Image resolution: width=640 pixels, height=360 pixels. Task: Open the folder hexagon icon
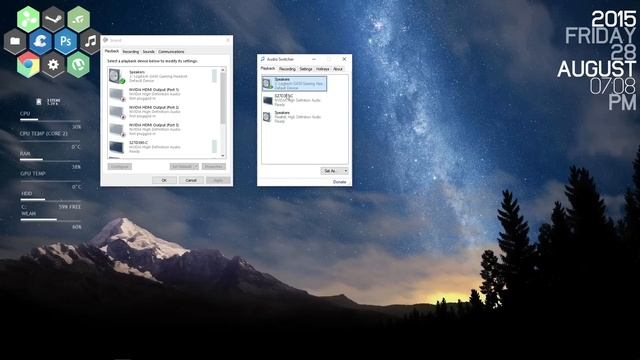[15, 41]
